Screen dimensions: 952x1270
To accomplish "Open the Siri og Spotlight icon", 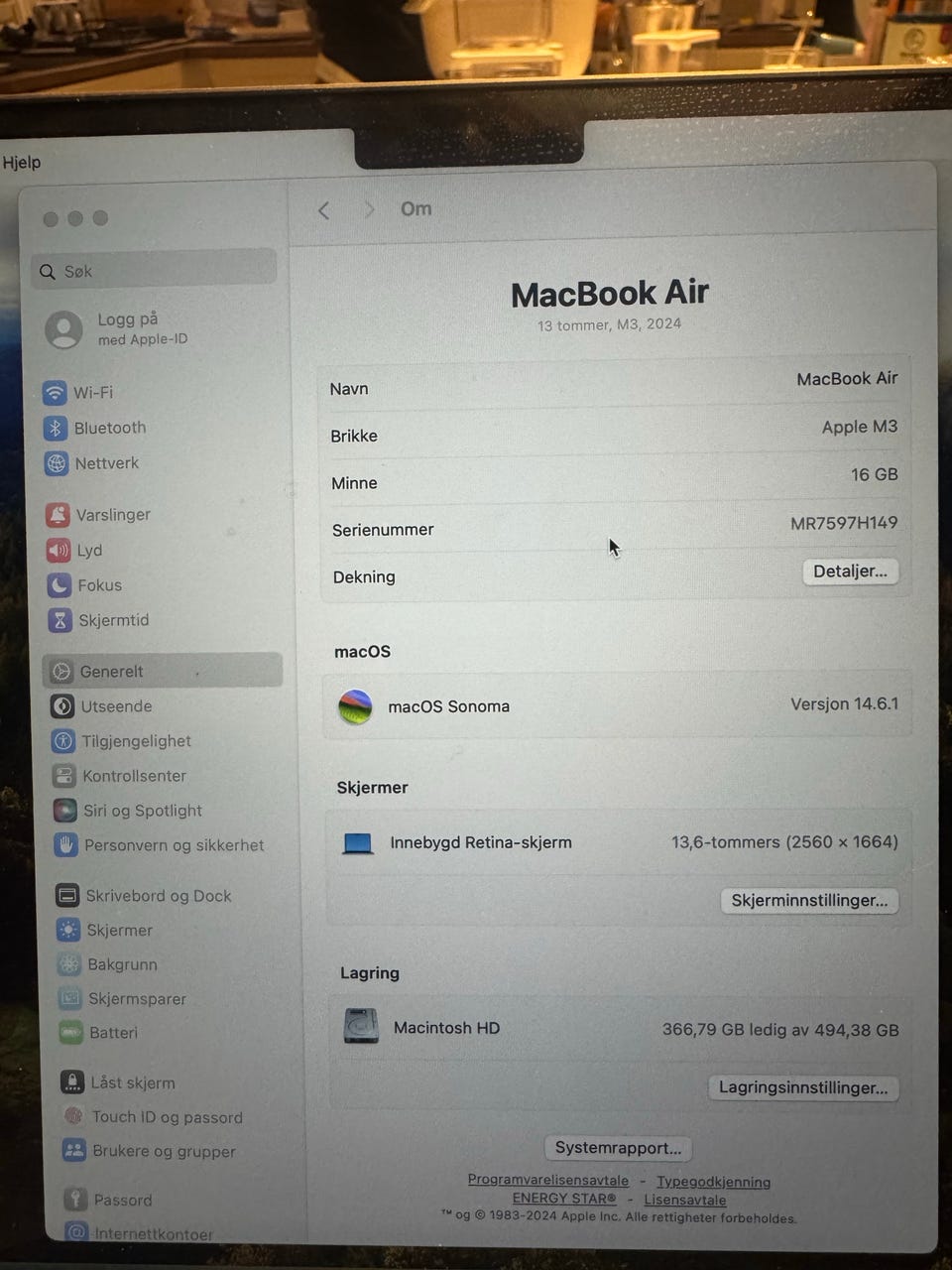I will coord(65,811).
